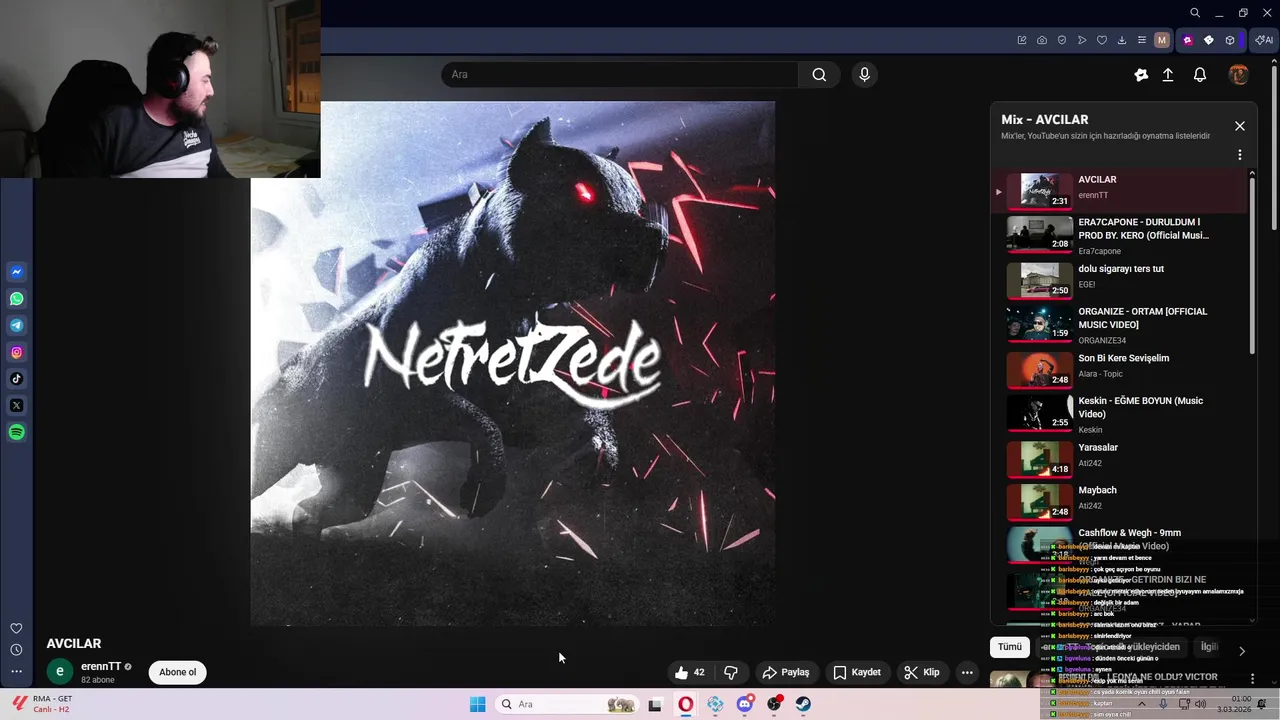This screenshot has width=1280, height=720.
Task: Create a clip with the Klip button
Action: point(921,672)
